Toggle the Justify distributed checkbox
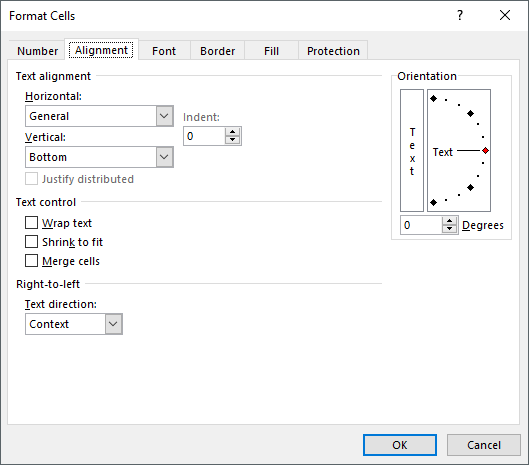The height and width of the screenshot is (465, 529). pos(31,179)
